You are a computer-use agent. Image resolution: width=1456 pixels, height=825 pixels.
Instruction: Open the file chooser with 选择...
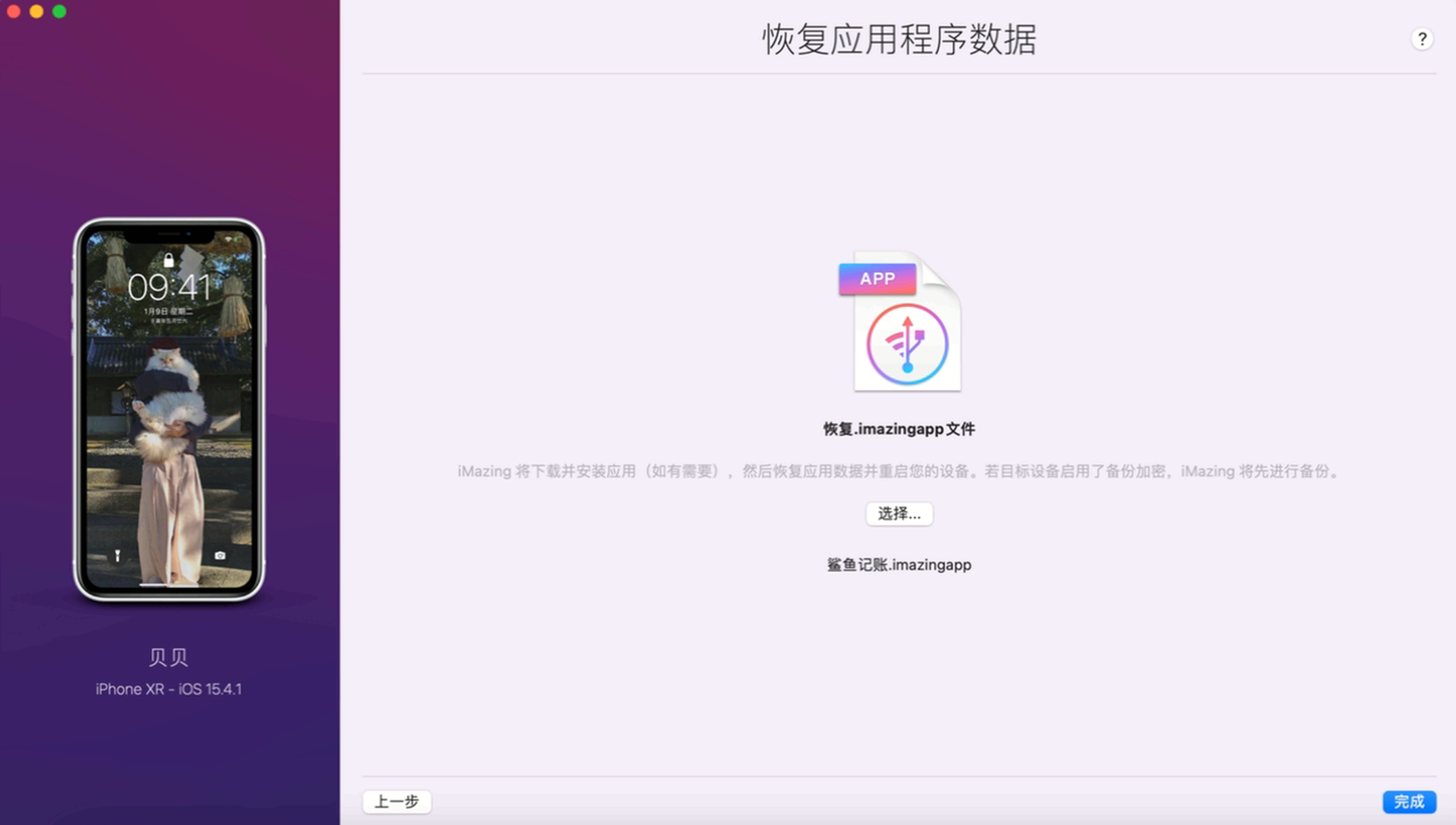pos(898,513)
